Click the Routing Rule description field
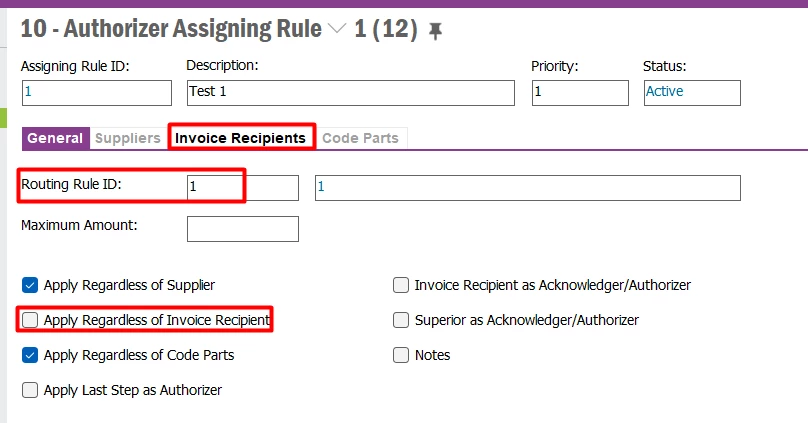 tap(528, 188)
